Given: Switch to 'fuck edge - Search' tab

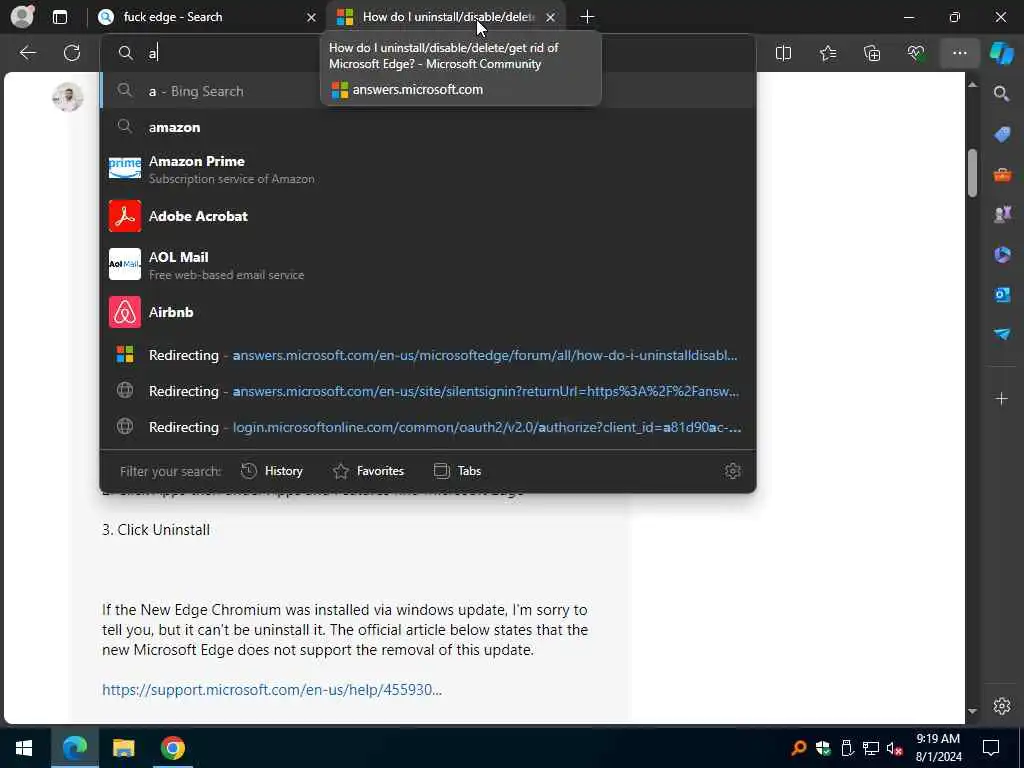Looking at the screenshot, I should pyautogui.click(x=207, y=17).
